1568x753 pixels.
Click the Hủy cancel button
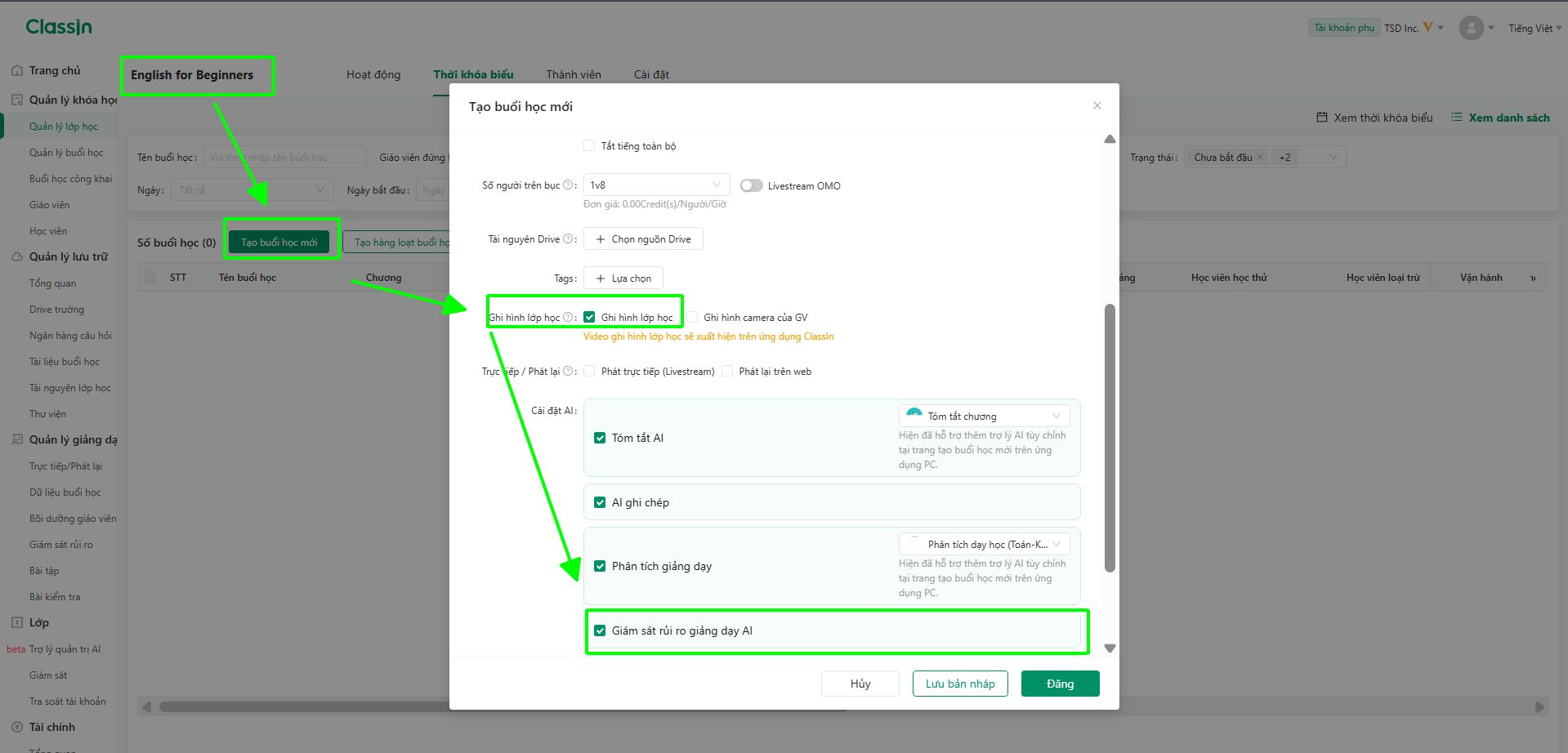pos(860,684)
